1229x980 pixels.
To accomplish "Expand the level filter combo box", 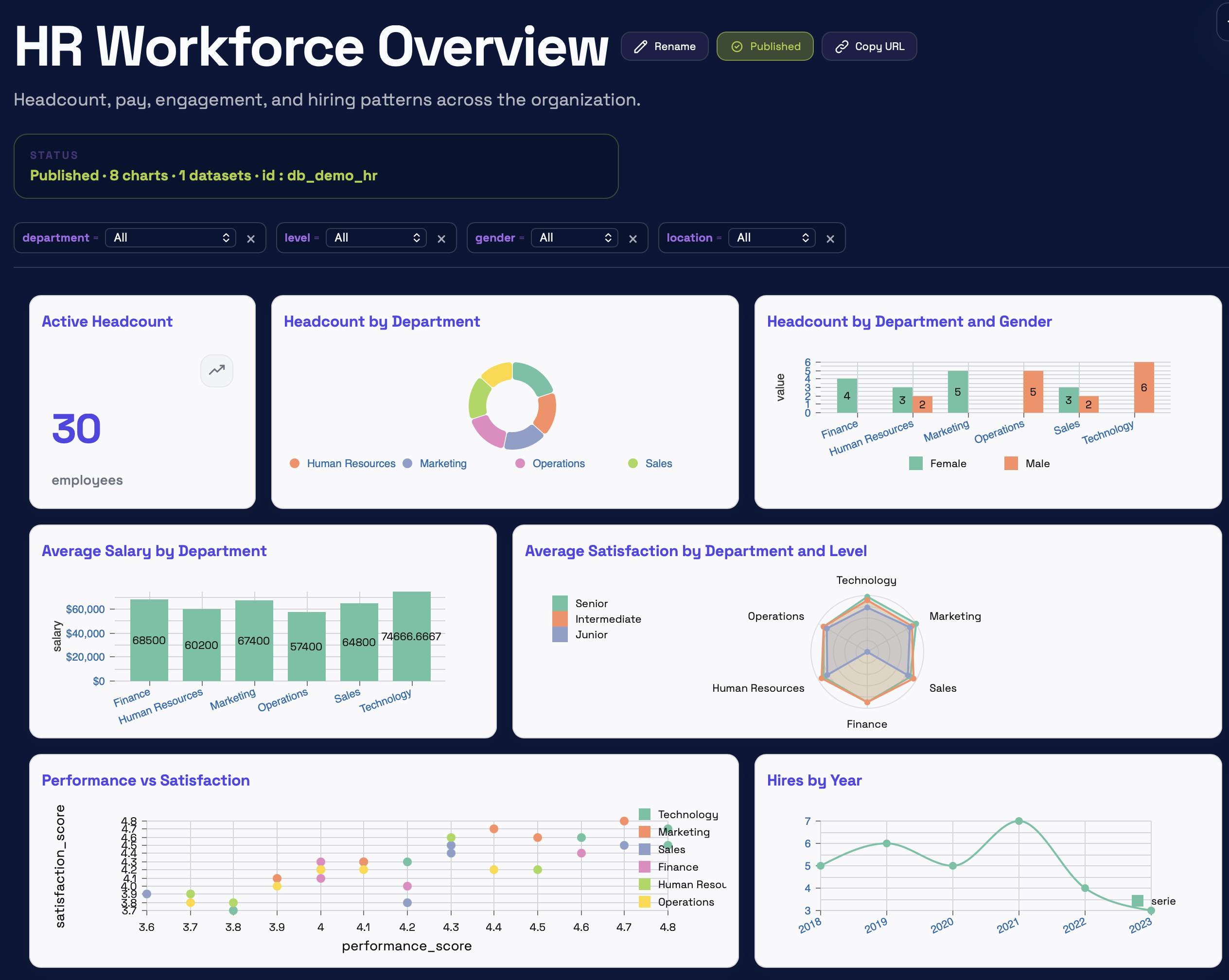I will click(x=376, y=238).
